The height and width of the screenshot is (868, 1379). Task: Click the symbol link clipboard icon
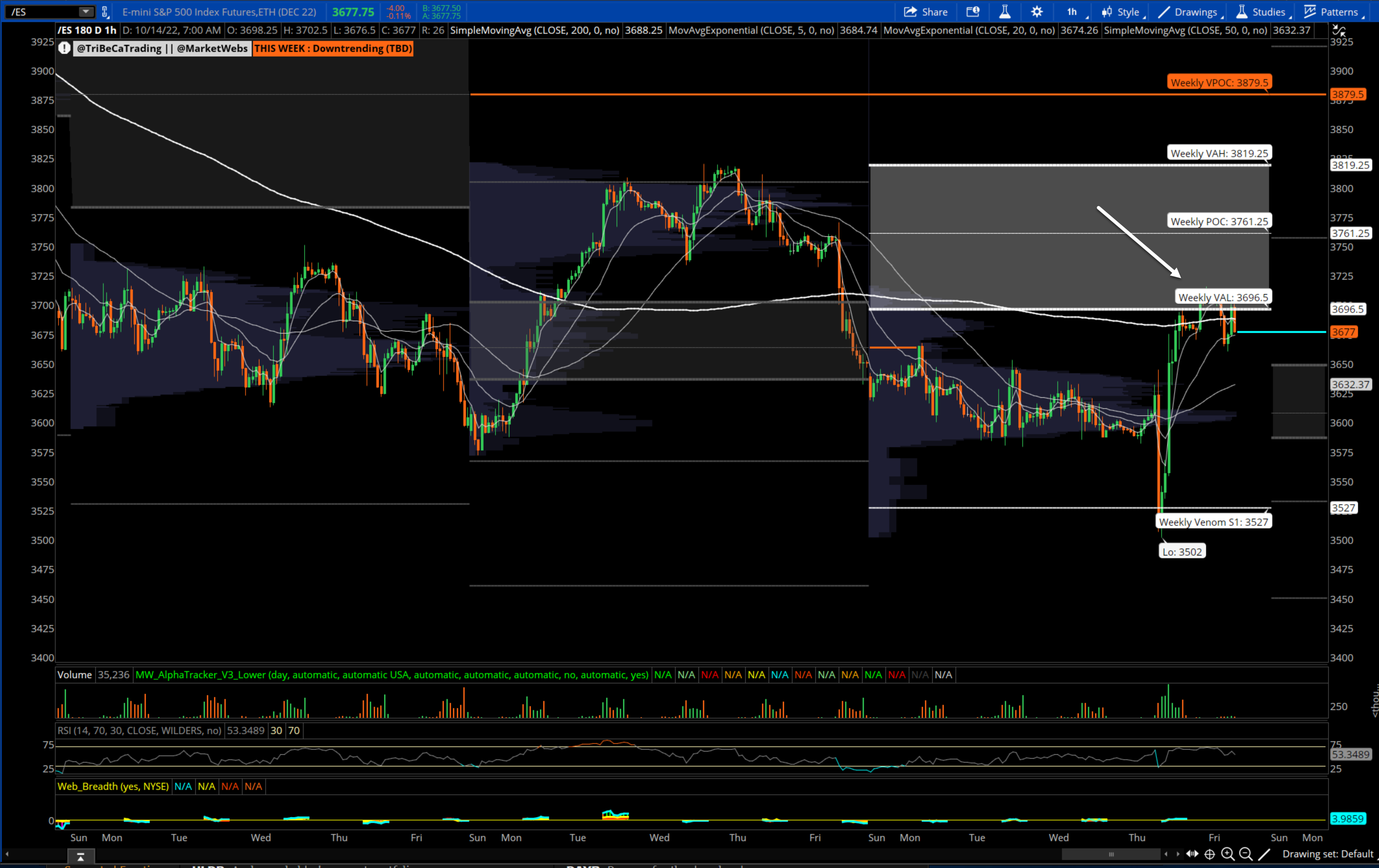point(105,12)
